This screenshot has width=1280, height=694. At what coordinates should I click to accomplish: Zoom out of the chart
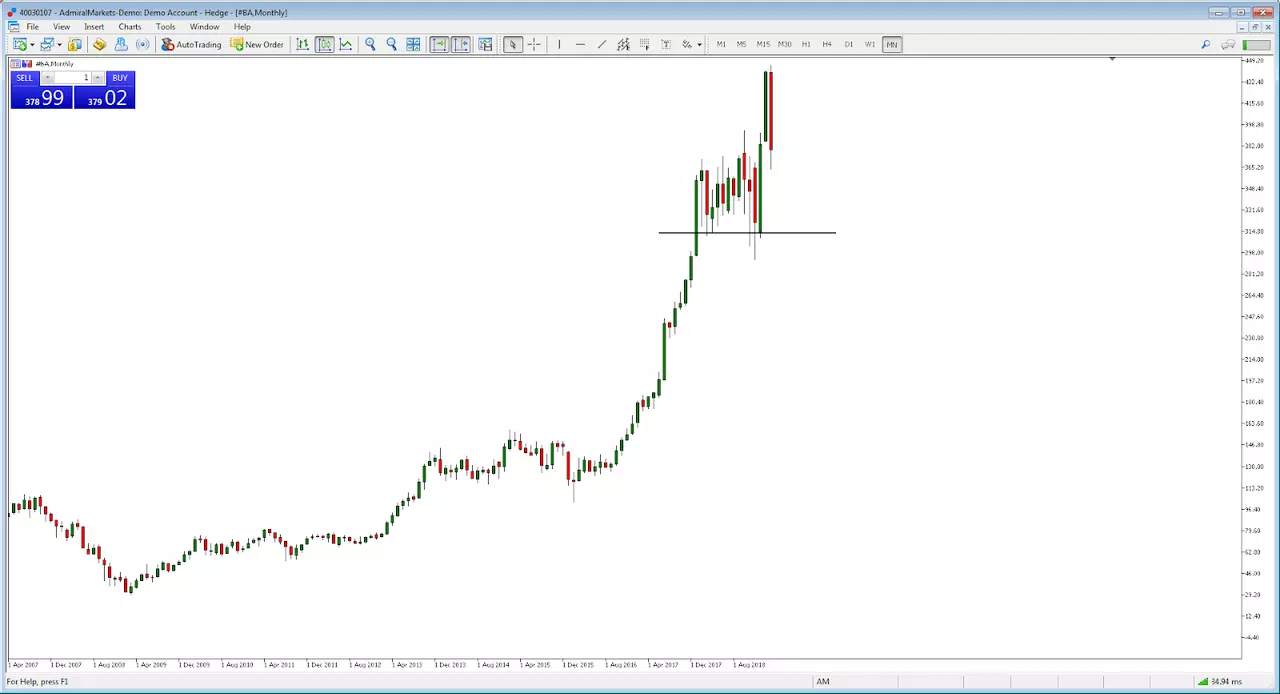click(x=392, y=44)
